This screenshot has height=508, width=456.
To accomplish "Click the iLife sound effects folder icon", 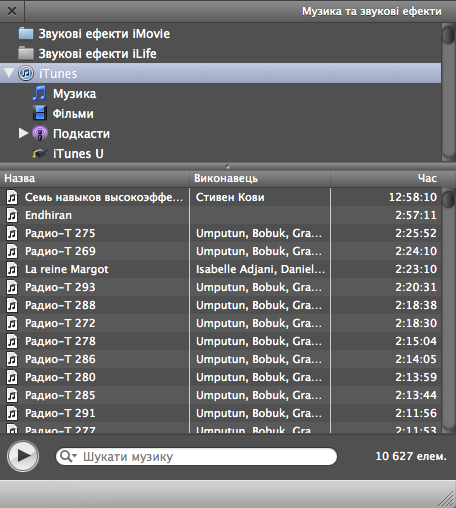I will point(26,53).
